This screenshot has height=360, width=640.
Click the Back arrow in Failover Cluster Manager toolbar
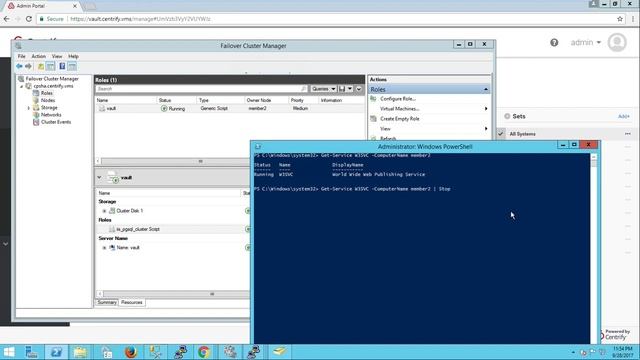(x=19, y=66)
